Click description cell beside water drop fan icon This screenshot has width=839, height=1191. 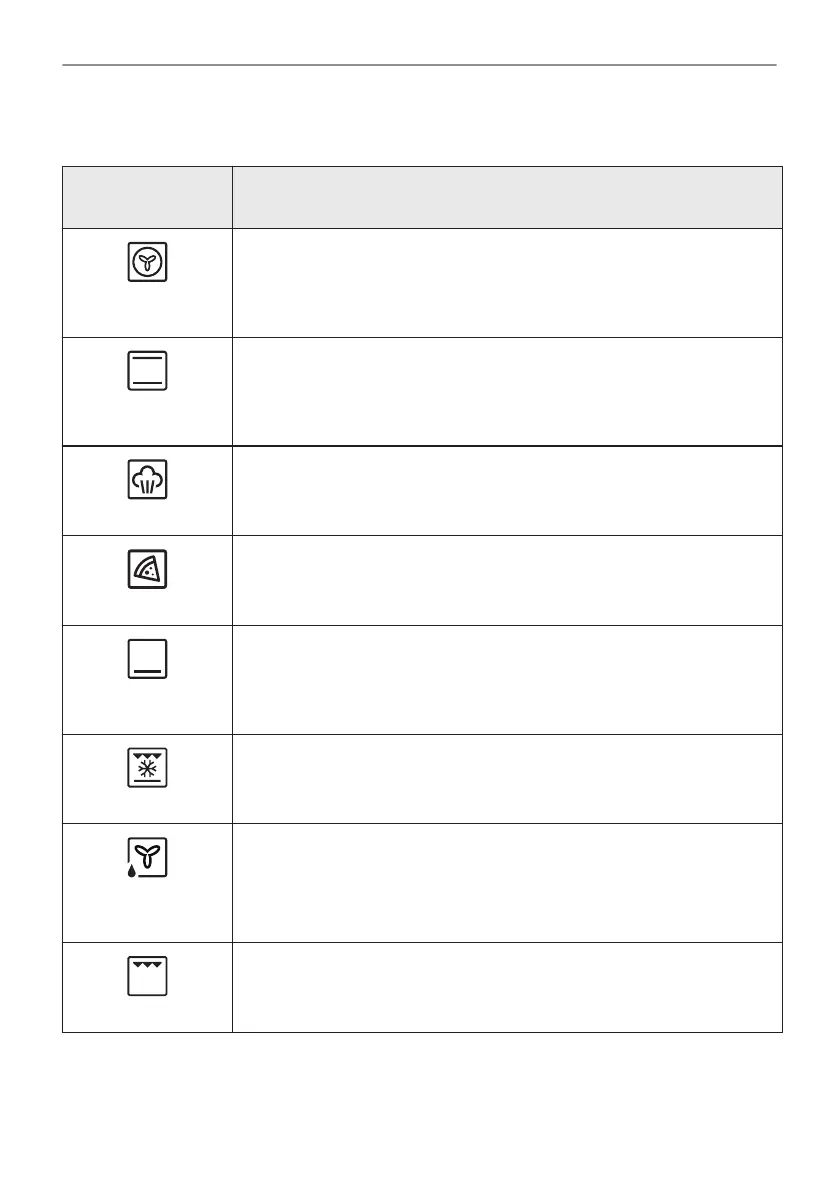click(x=506, y=882)
